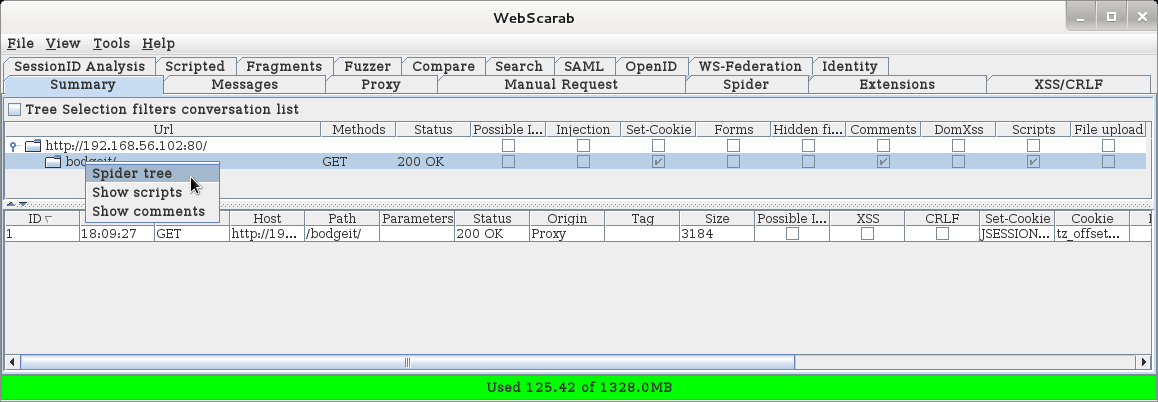Choose Show scripts in context menu
Image resolution: width=1158 pixels, height=402 pixels.
point(152,192)
